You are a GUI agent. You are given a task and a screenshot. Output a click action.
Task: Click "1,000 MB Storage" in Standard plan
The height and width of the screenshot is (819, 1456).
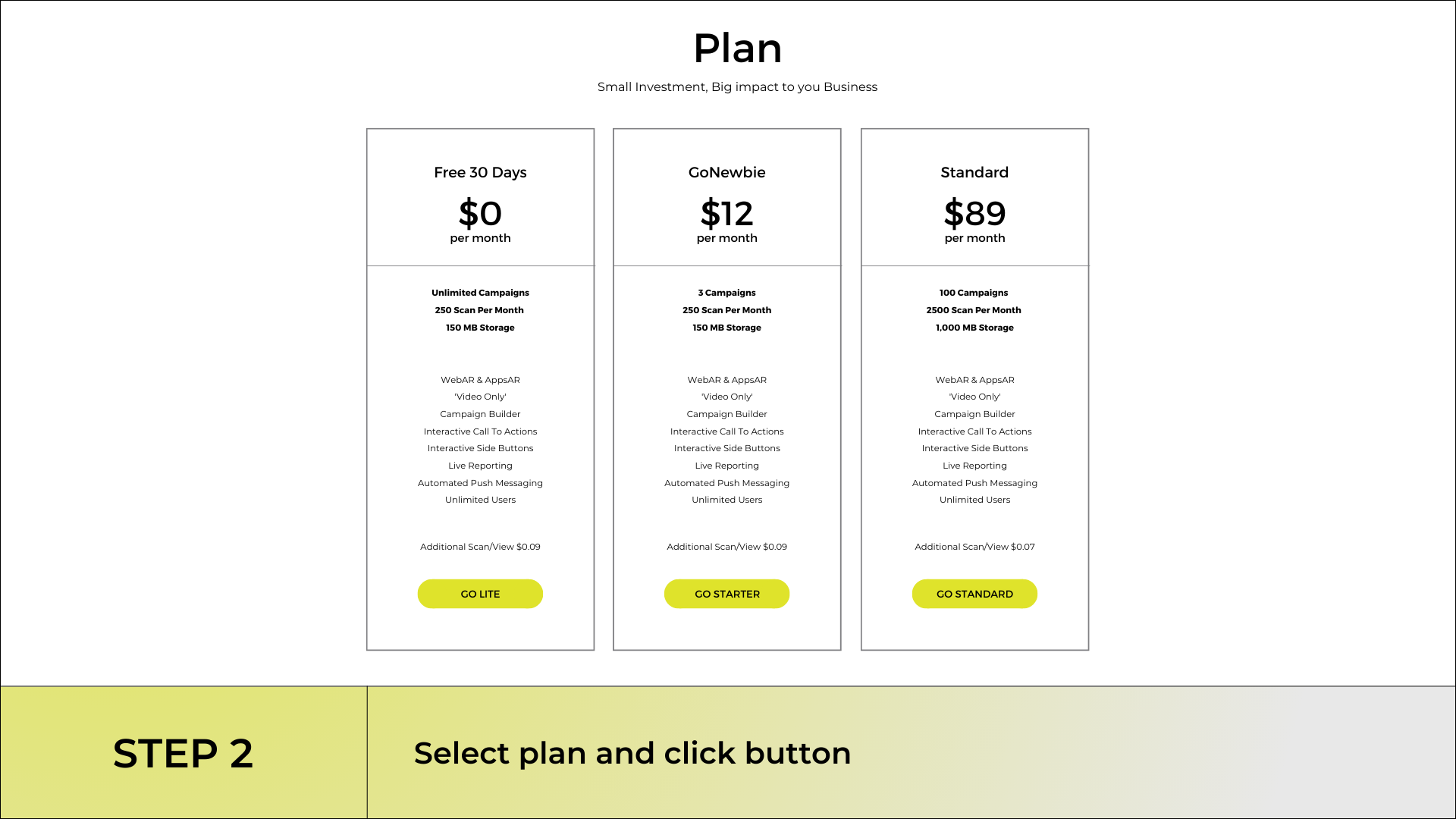[974, 328]
